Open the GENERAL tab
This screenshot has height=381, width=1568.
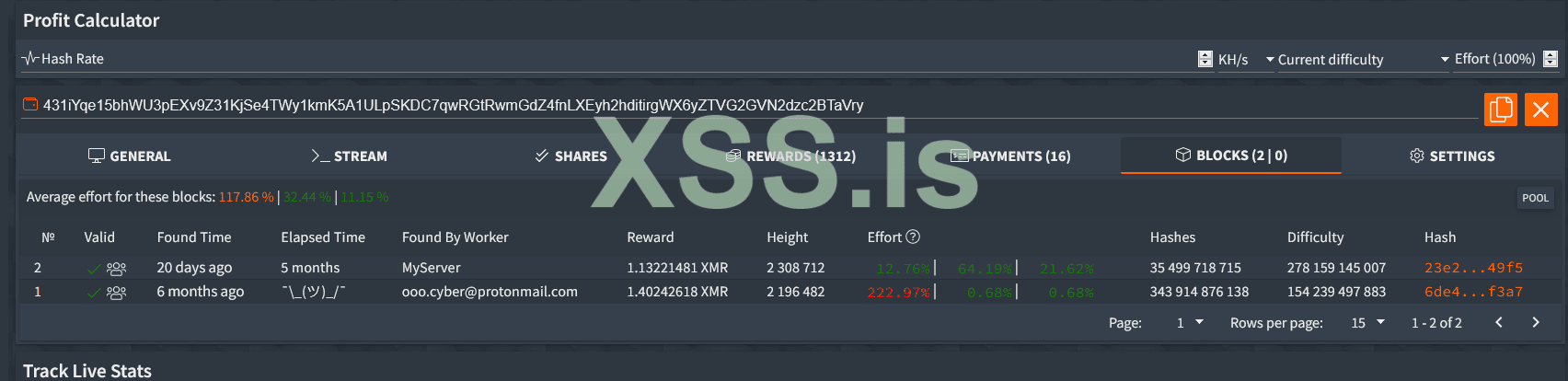point(129,156)
